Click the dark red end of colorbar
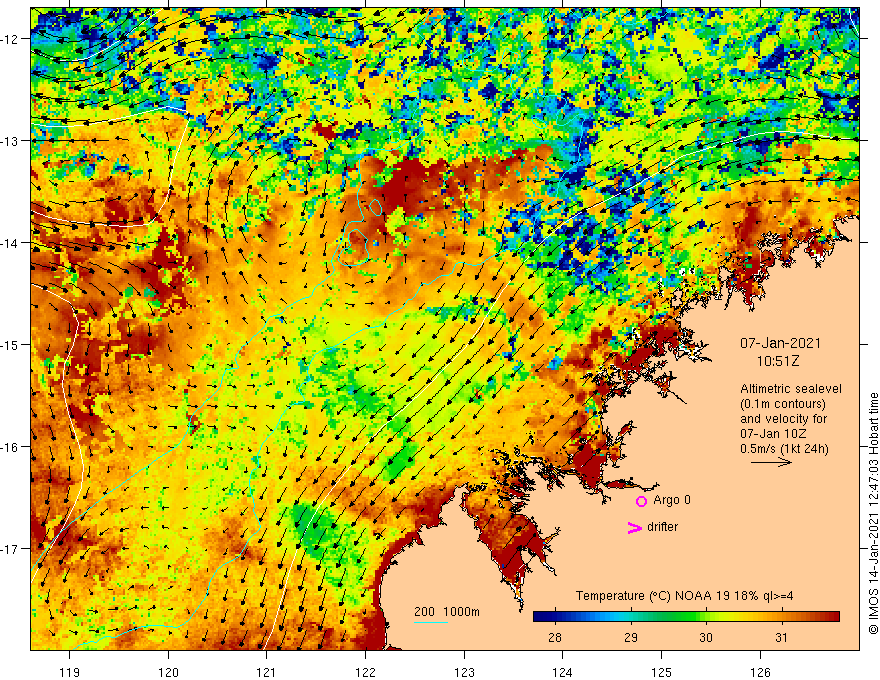 click(833, 617)
